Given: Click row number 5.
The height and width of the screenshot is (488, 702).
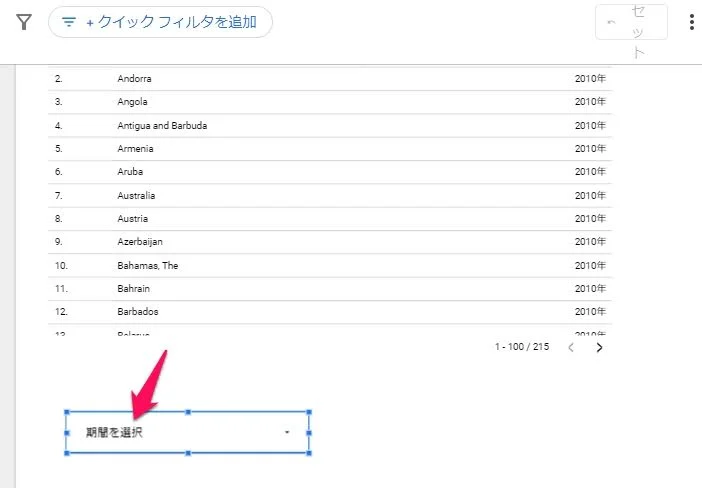Looking at the screenshot, I should coord(59,149).
